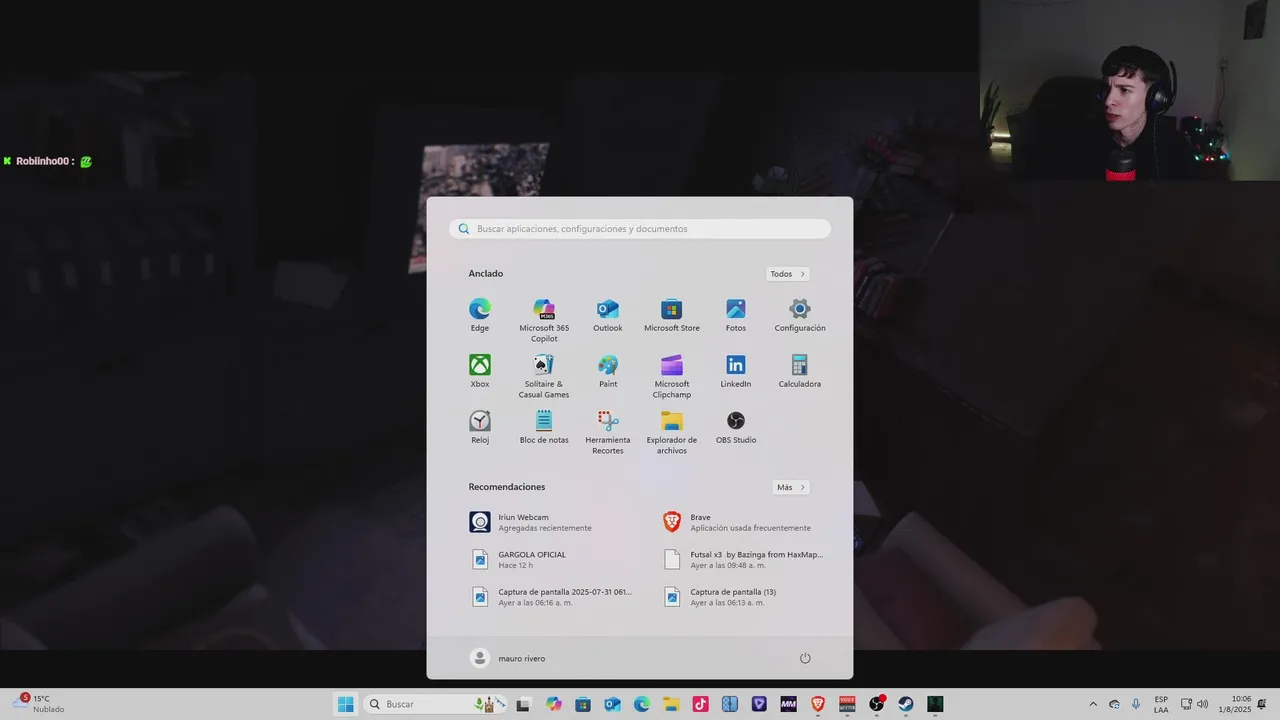This screenshot has width=1280, height=720.
Task: Open Microsoft Store from pinned apps
Action: click(x=672, y=314)
